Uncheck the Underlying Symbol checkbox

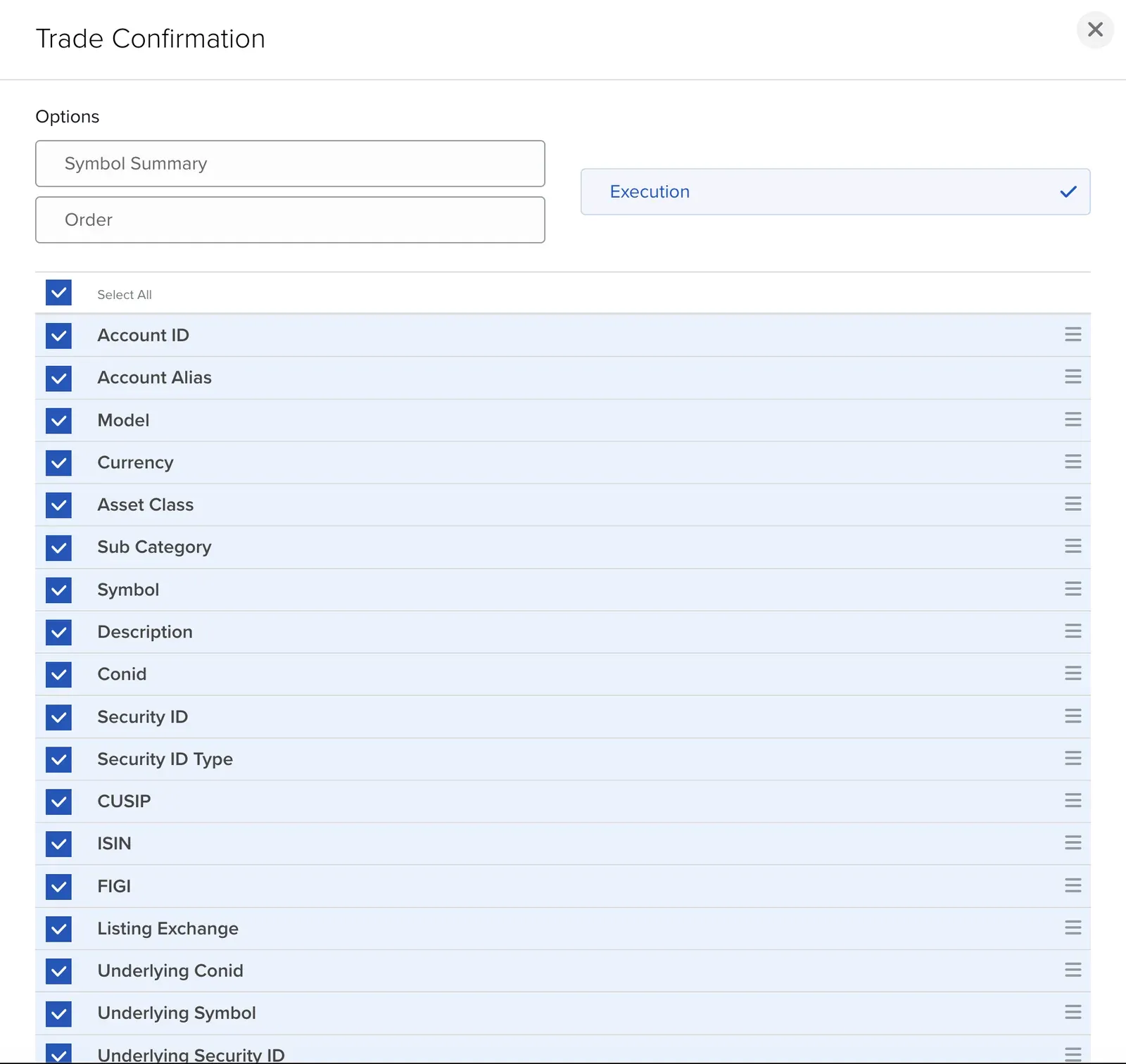(x=58, y=1013)
